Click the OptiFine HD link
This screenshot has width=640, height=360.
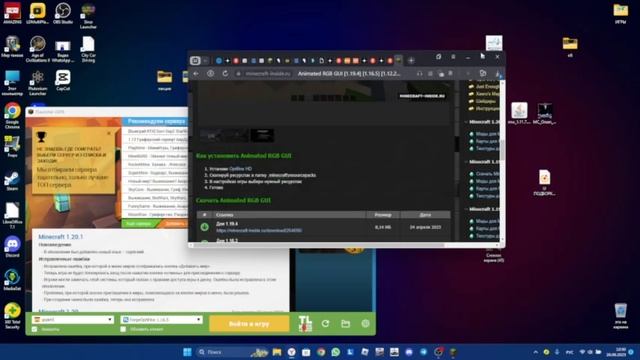(x=240, y=169)
